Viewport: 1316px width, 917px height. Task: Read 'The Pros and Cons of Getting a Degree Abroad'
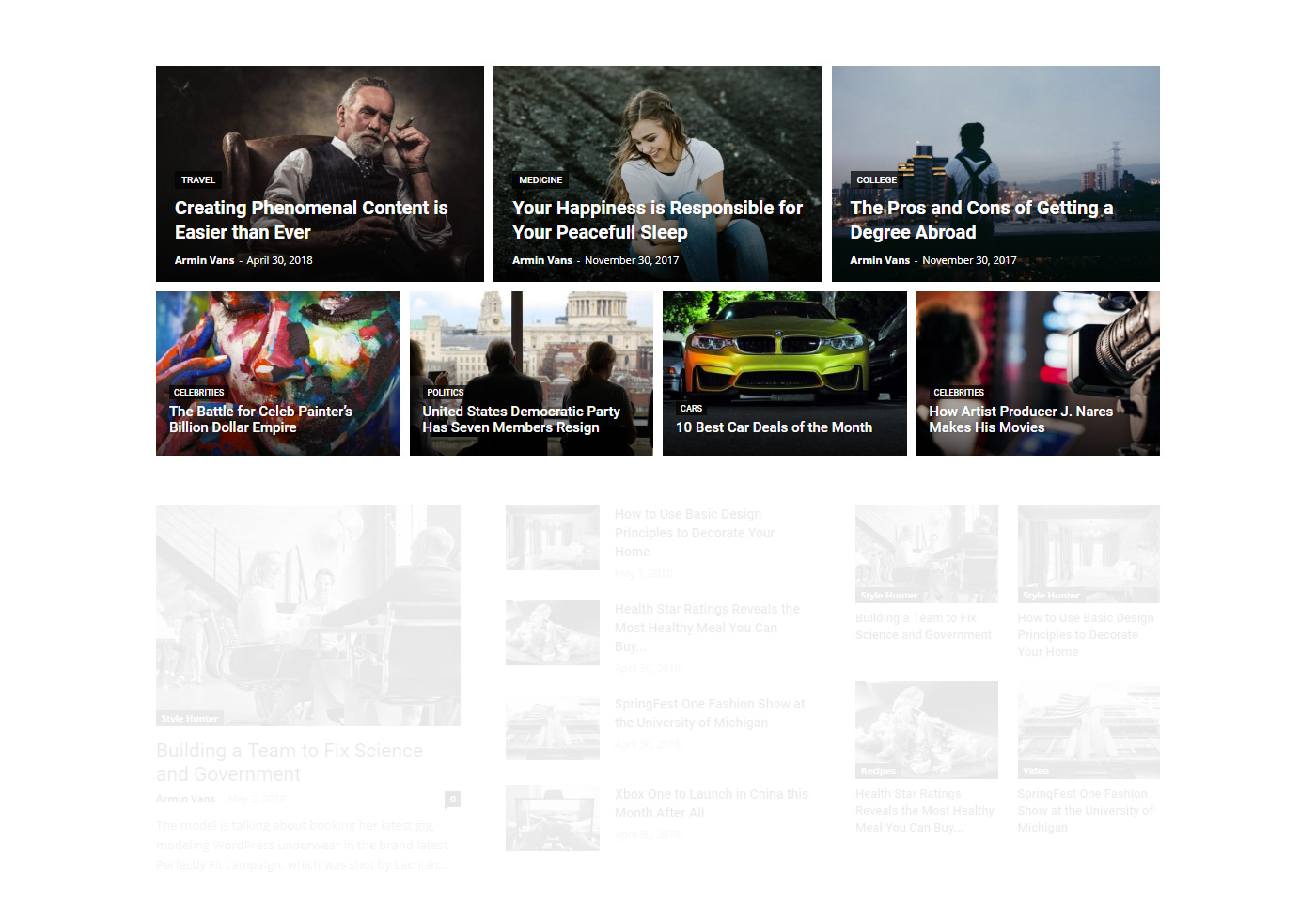point(980,220)
